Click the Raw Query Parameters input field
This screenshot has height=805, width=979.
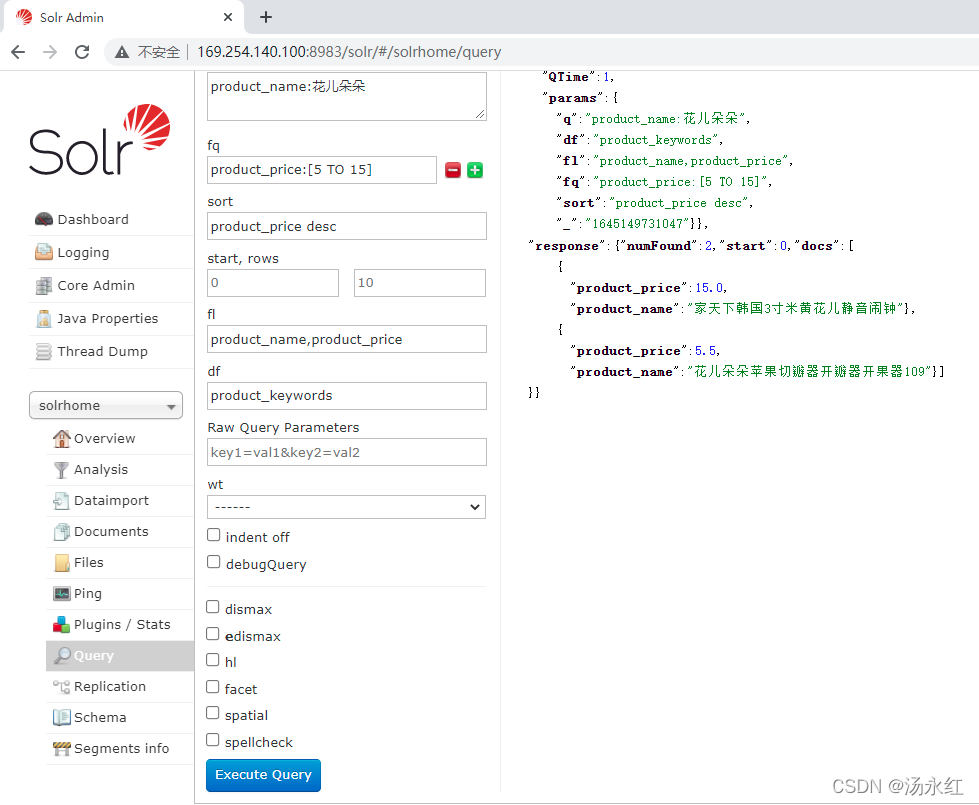click(346, 452)
